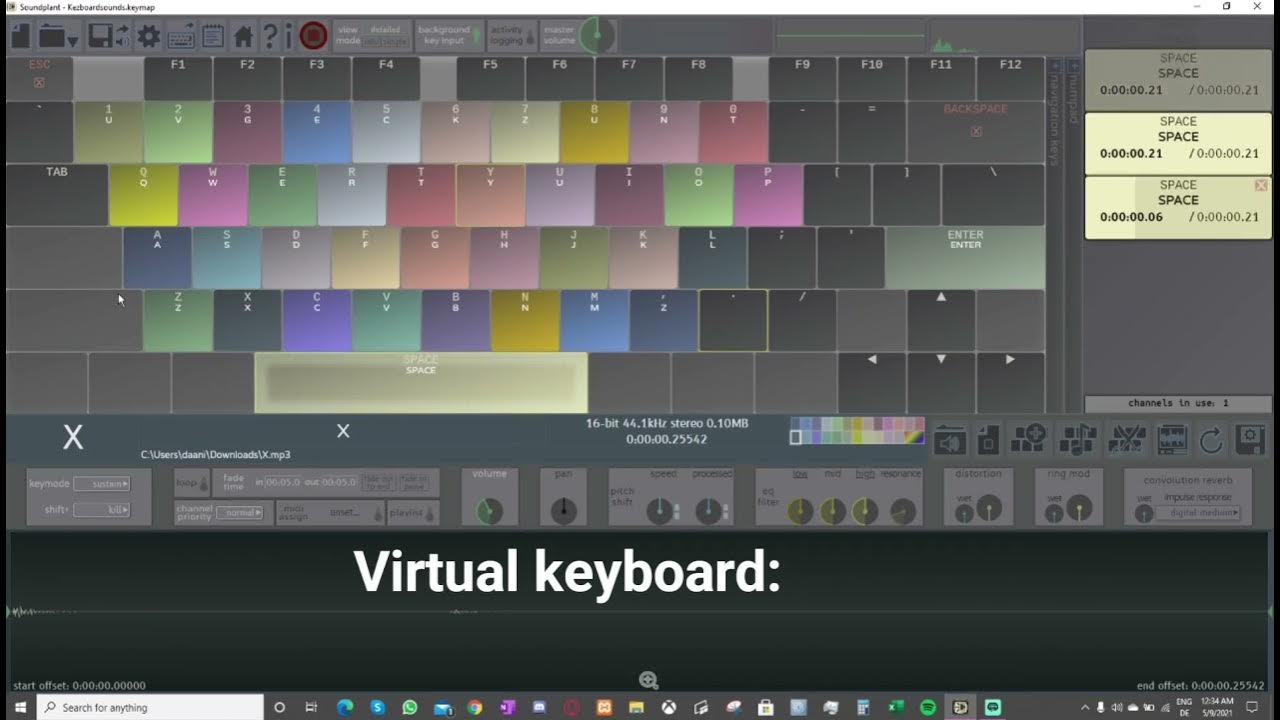This screenshot has width=1280, height=720.
Task: Select the SPACE key on virtual keyboard
Action: (421, 382)
